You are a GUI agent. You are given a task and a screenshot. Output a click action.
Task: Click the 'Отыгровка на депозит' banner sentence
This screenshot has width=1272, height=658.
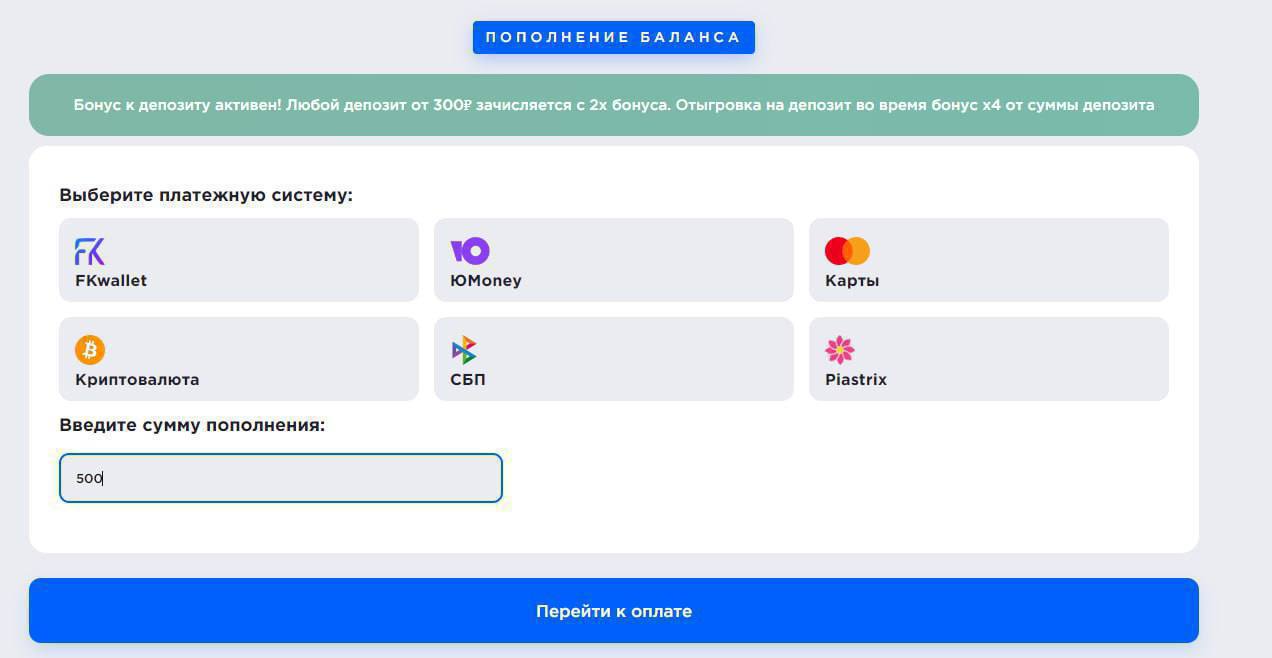click(x=914, y=105)
